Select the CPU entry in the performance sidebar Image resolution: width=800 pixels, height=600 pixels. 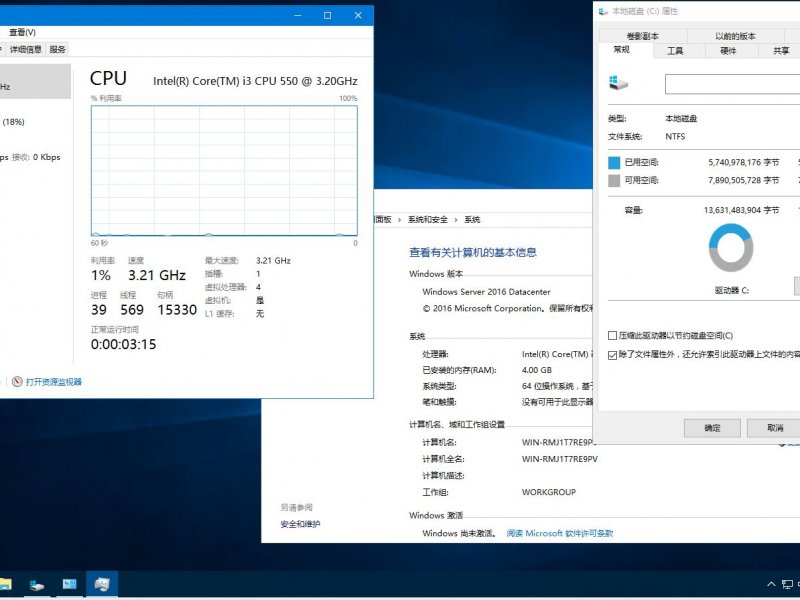(x=35, y=81)
